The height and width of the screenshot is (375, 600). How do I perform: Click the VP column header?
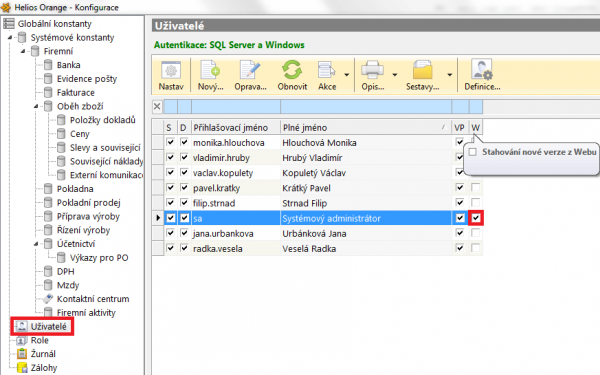[x=460, y=127]
